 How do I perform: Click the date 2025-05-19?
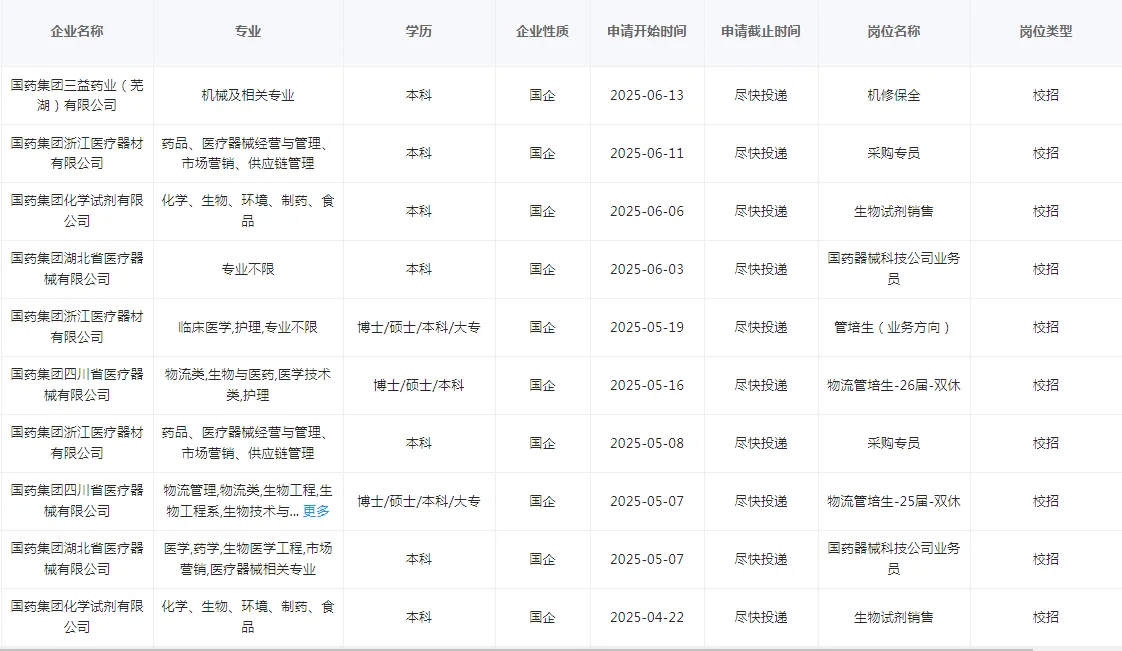coord(647,327)
